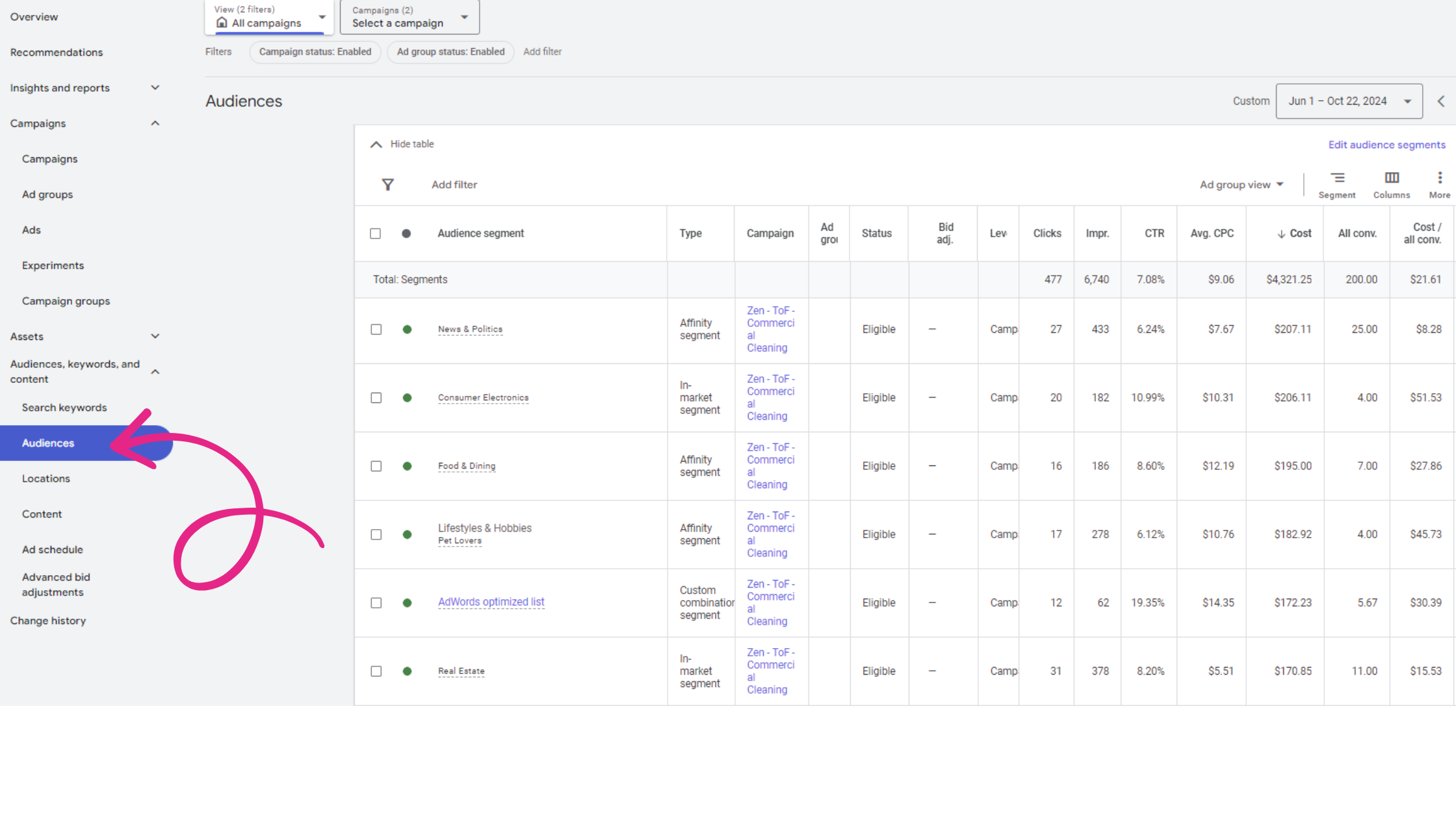
Task: Open Audiences keywords and content section
Action: pos(74,371)
